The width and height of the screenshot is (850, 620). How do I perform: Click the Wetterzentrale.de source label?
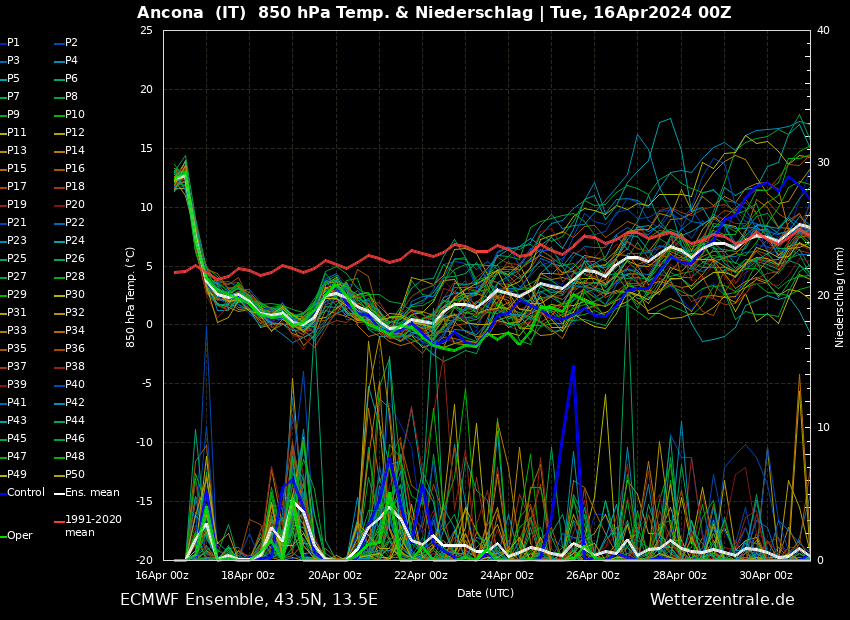pyautogui.click(x=722, y=600)
